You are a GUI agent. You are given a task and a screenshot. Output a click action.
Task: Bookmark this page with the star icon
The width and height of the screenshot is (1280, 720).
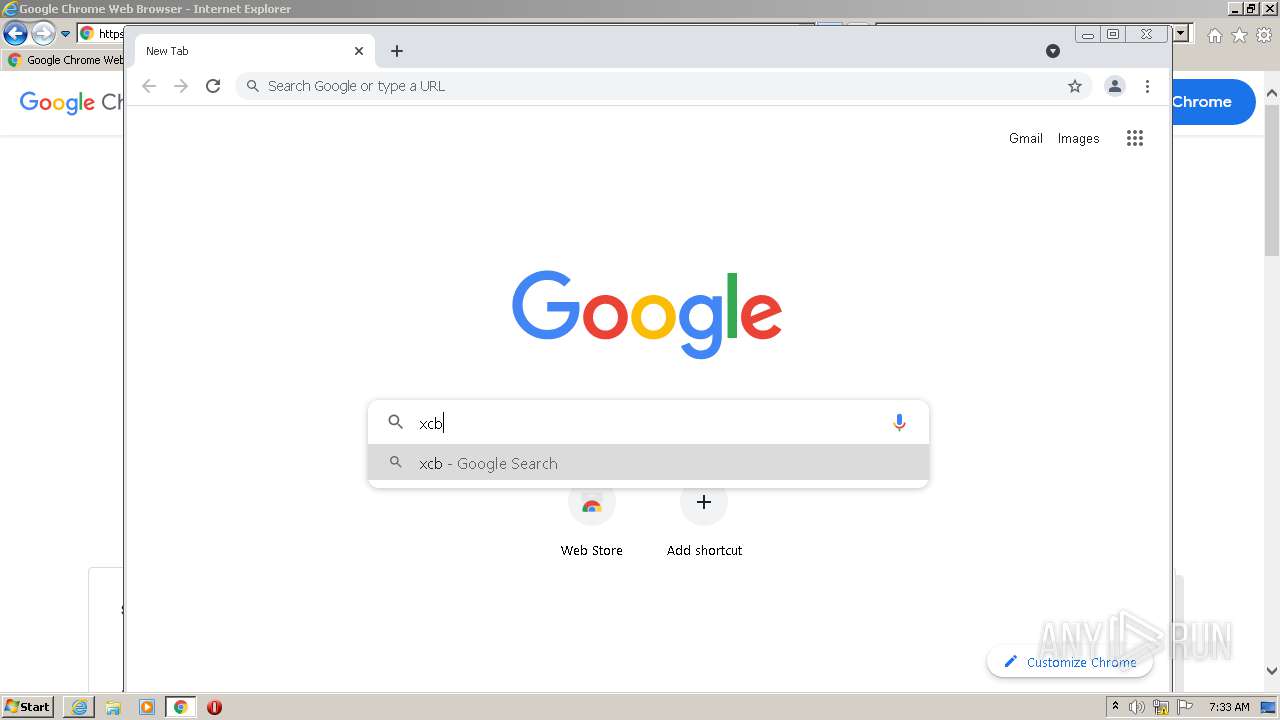point(1075,86)
